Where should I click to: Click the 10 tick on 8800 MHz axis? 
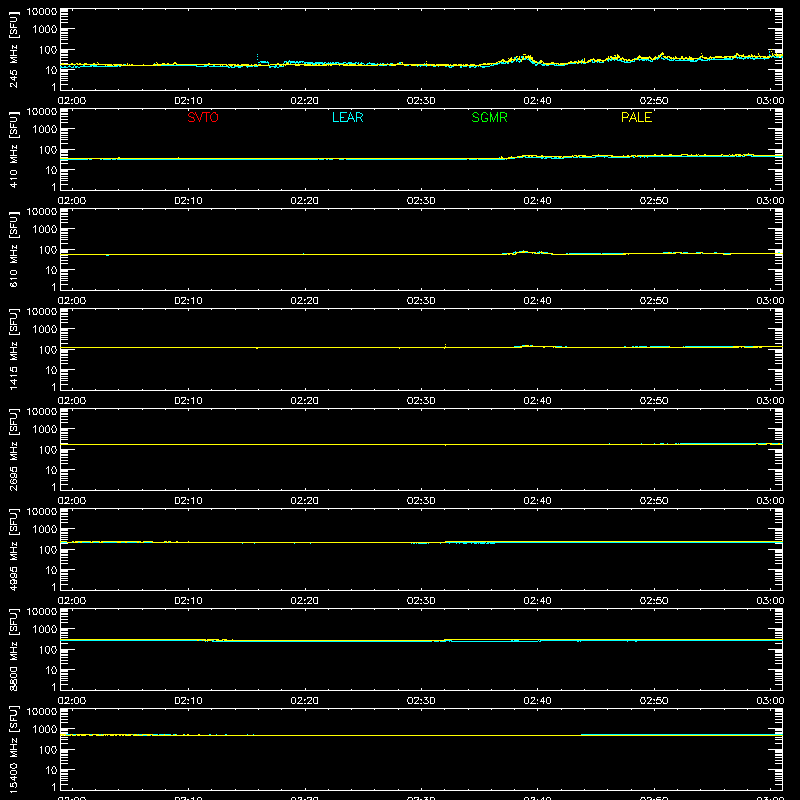pyautogui.click(x=51, y=670)
